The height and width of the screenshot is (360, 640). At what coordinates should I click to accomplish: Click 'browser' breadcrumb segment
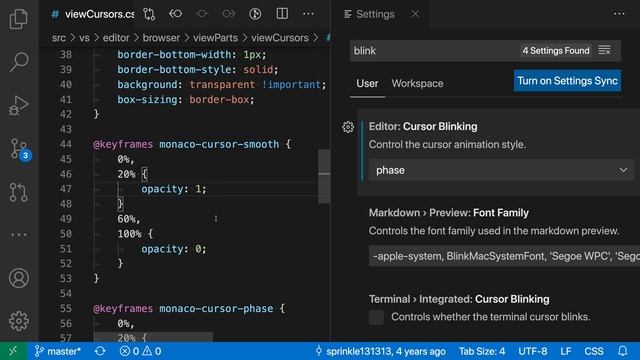(x=161, y=38)
